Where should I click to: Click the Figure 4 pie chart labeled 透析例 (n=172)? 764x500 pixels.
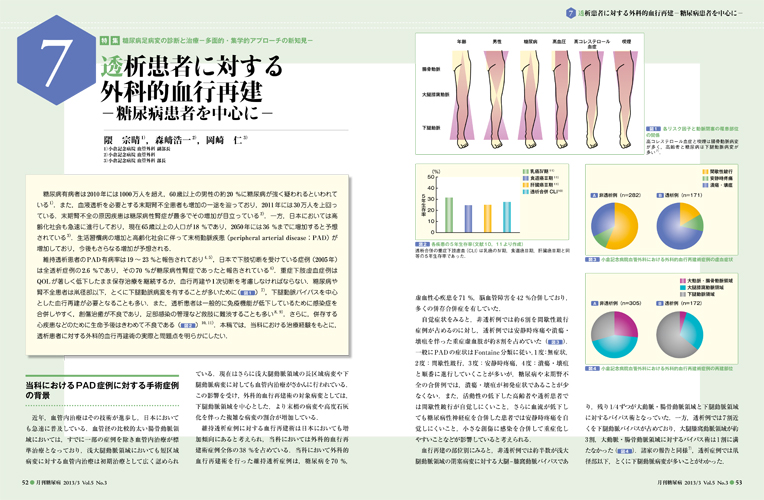click(x=680, y=334)
